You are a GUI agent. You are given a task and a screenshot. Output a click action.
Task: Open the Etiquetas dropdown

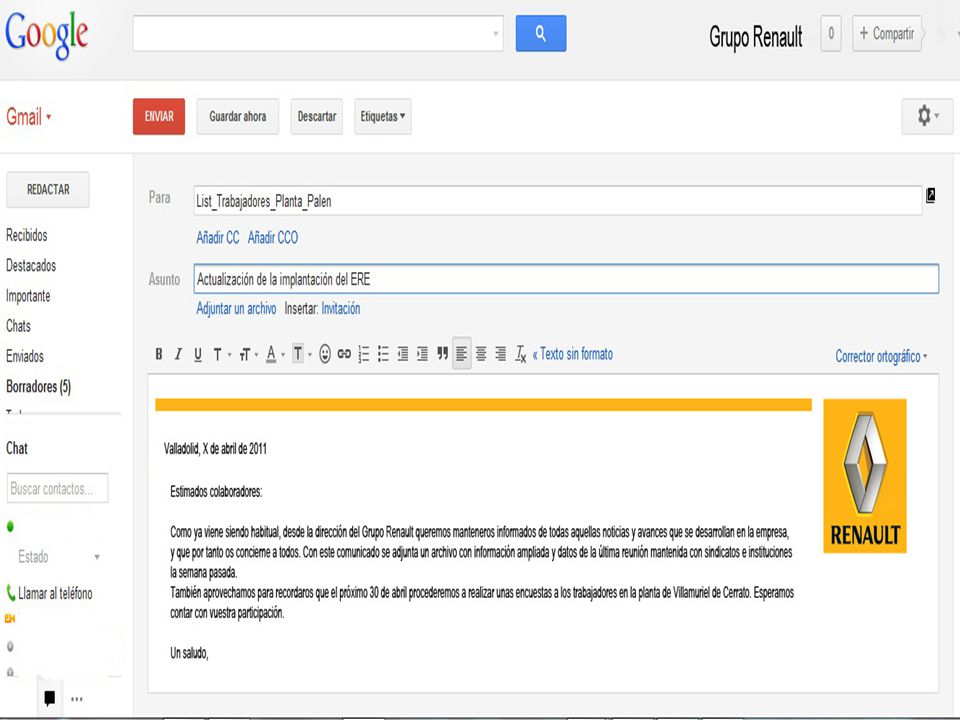[383, 116]
